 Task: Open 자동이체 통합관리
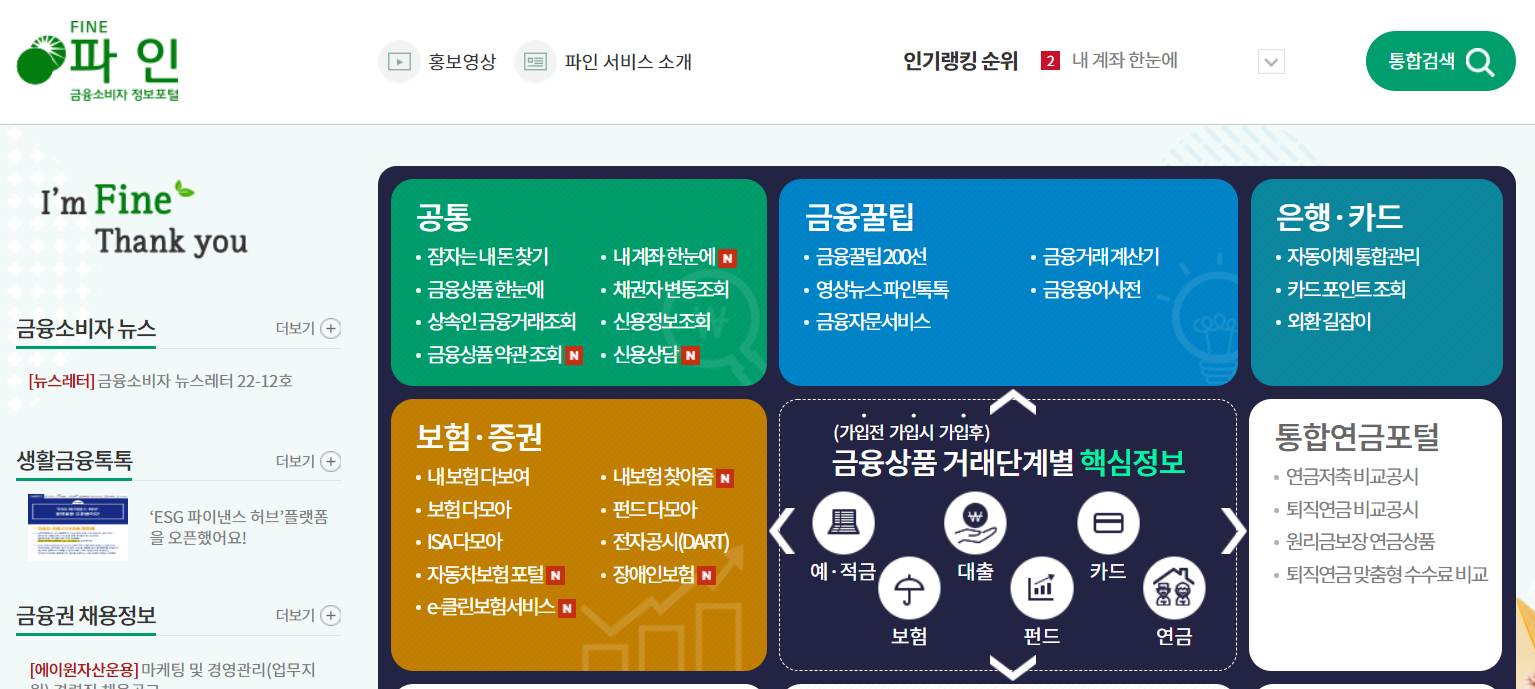coord(1353,257)
